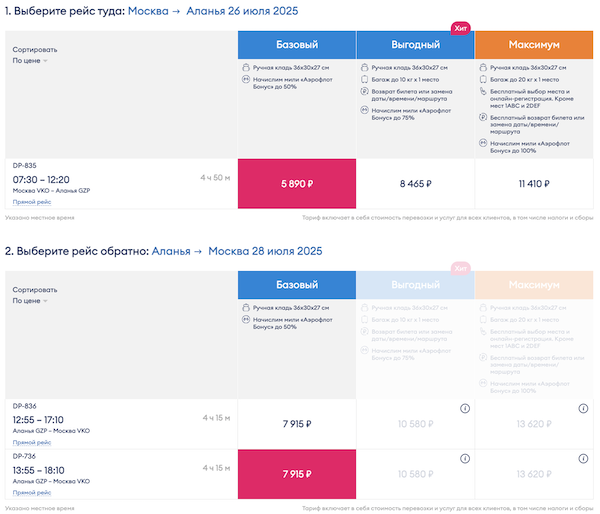Click info icon for DP-836 Выгодный fare
The width and height of the screenshot is (600, 514).
pos(465,408)
